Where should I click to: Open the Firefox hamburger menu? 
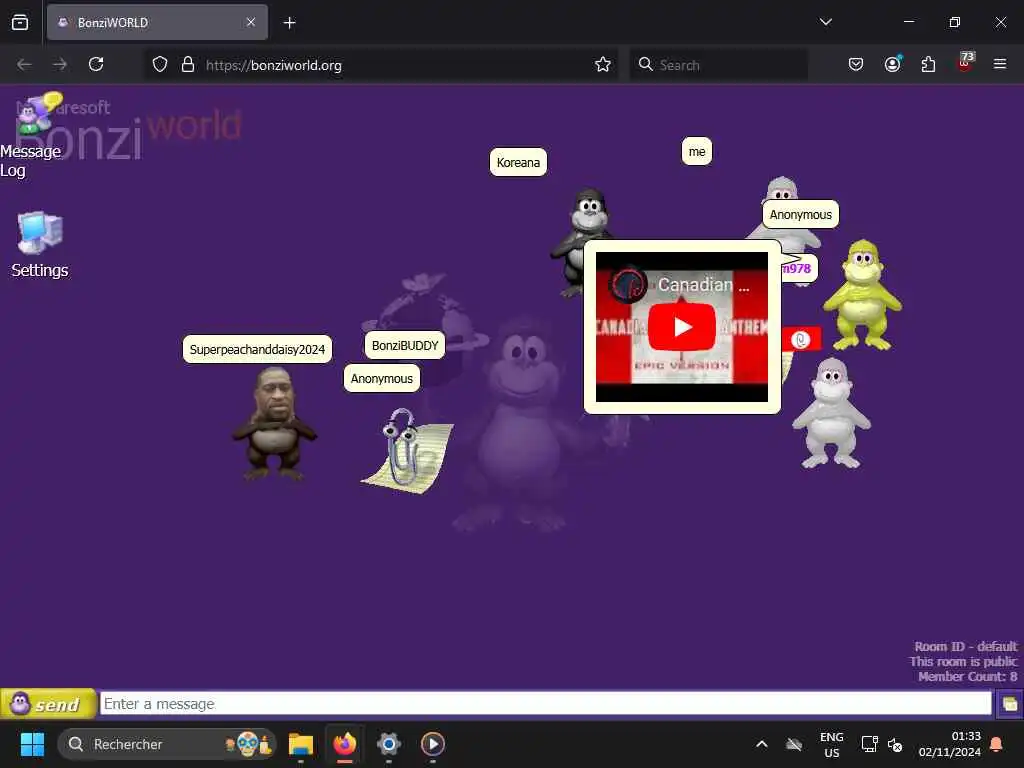tap(1000, 64)
